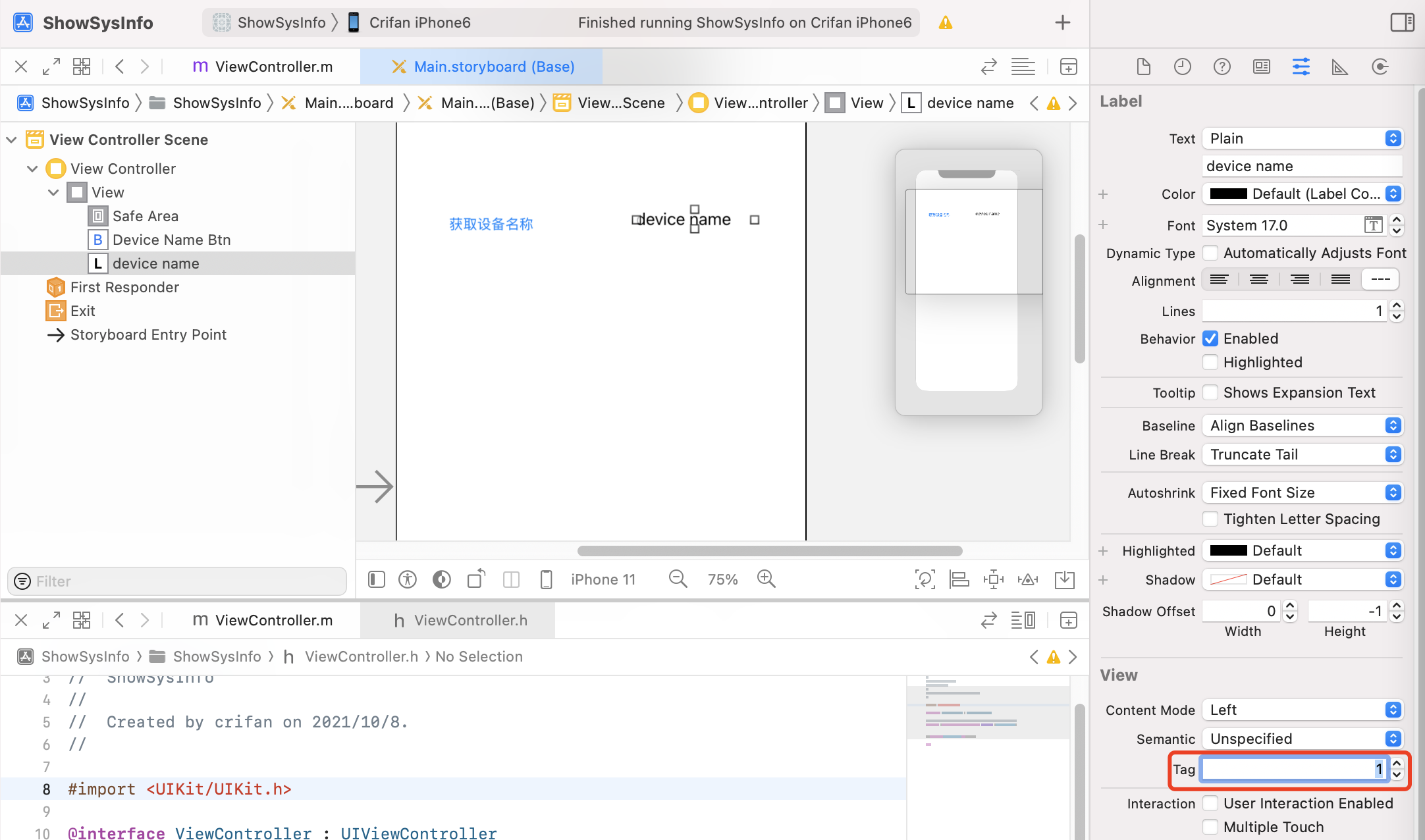Screen dimensions: 1425x840
Task: Uncheck the Enabled behavior checkbox
Action: pos(1210,338)
